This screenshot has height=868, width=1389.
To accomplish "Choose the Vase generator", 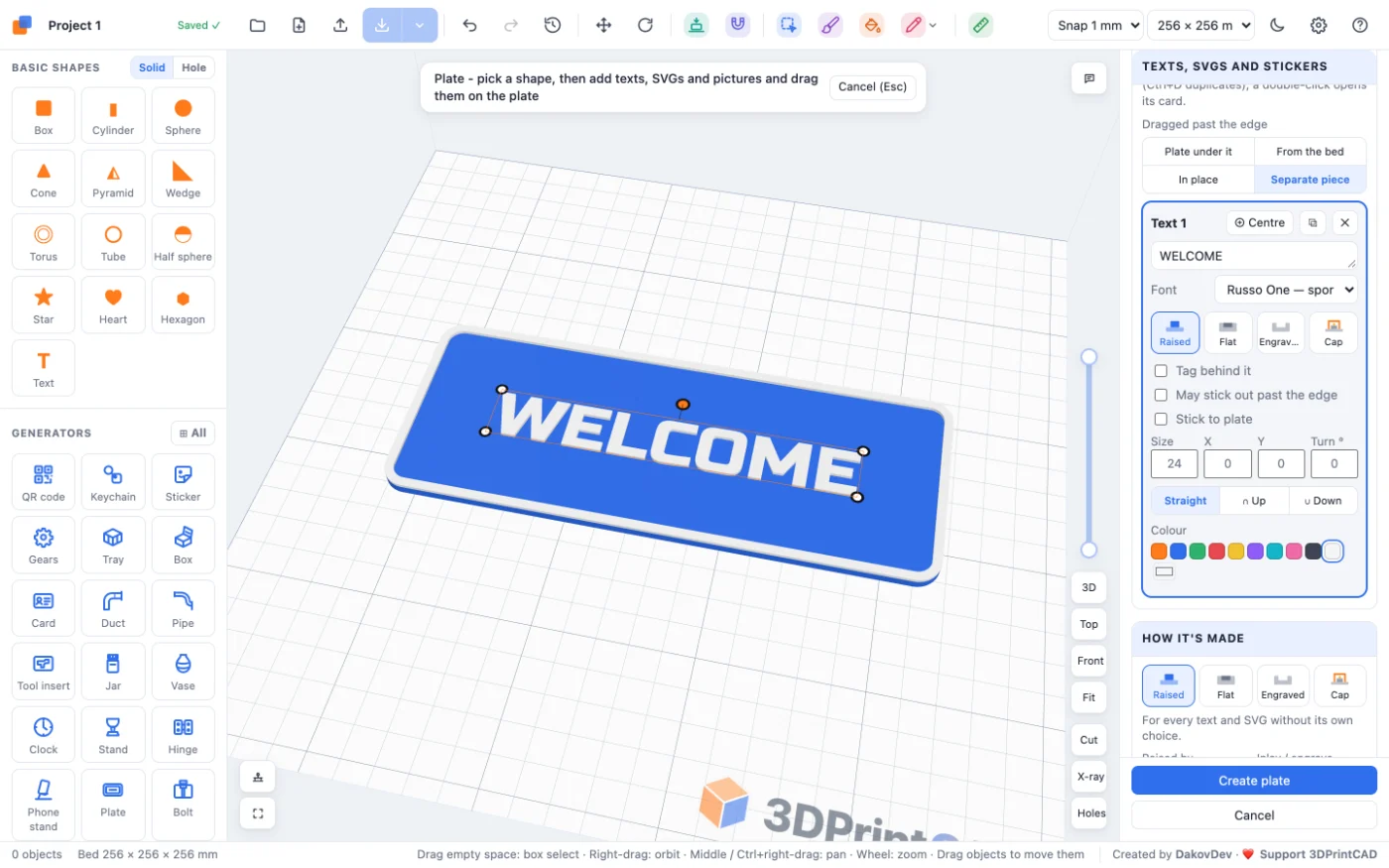I will click(x=183, y=671).
